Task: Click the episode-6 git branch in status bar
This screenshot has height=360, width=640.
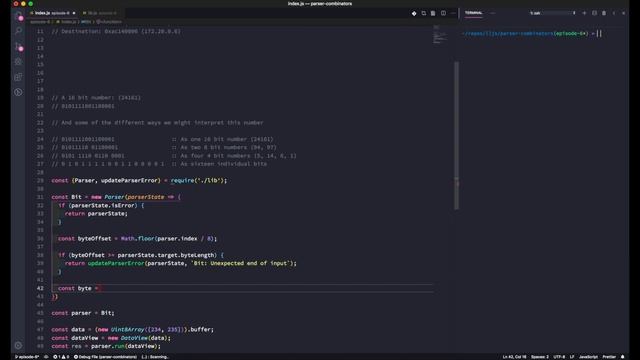Action: [27, 357]
